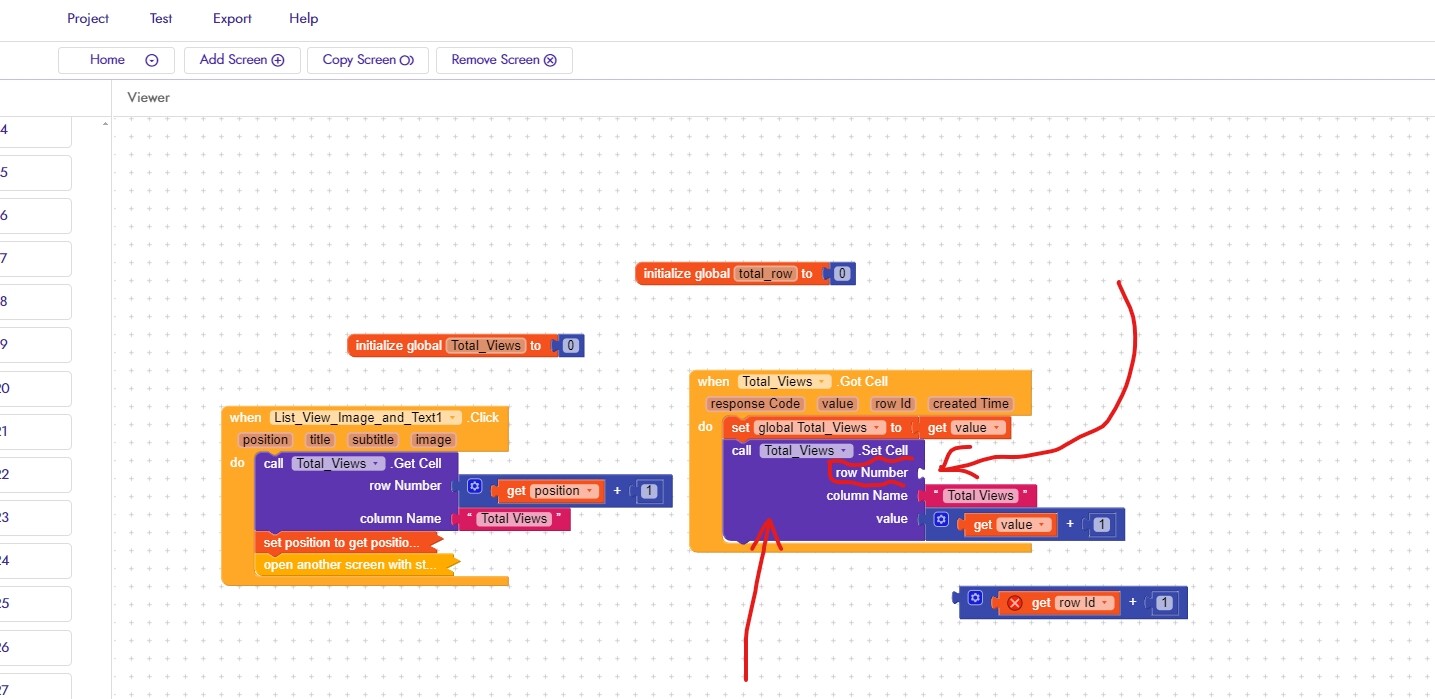The image size is (1435, 699).
Task: Open List_View_Image_and_Text1 component dropdown
Action: pyautogui.click(x=366, y=417)
